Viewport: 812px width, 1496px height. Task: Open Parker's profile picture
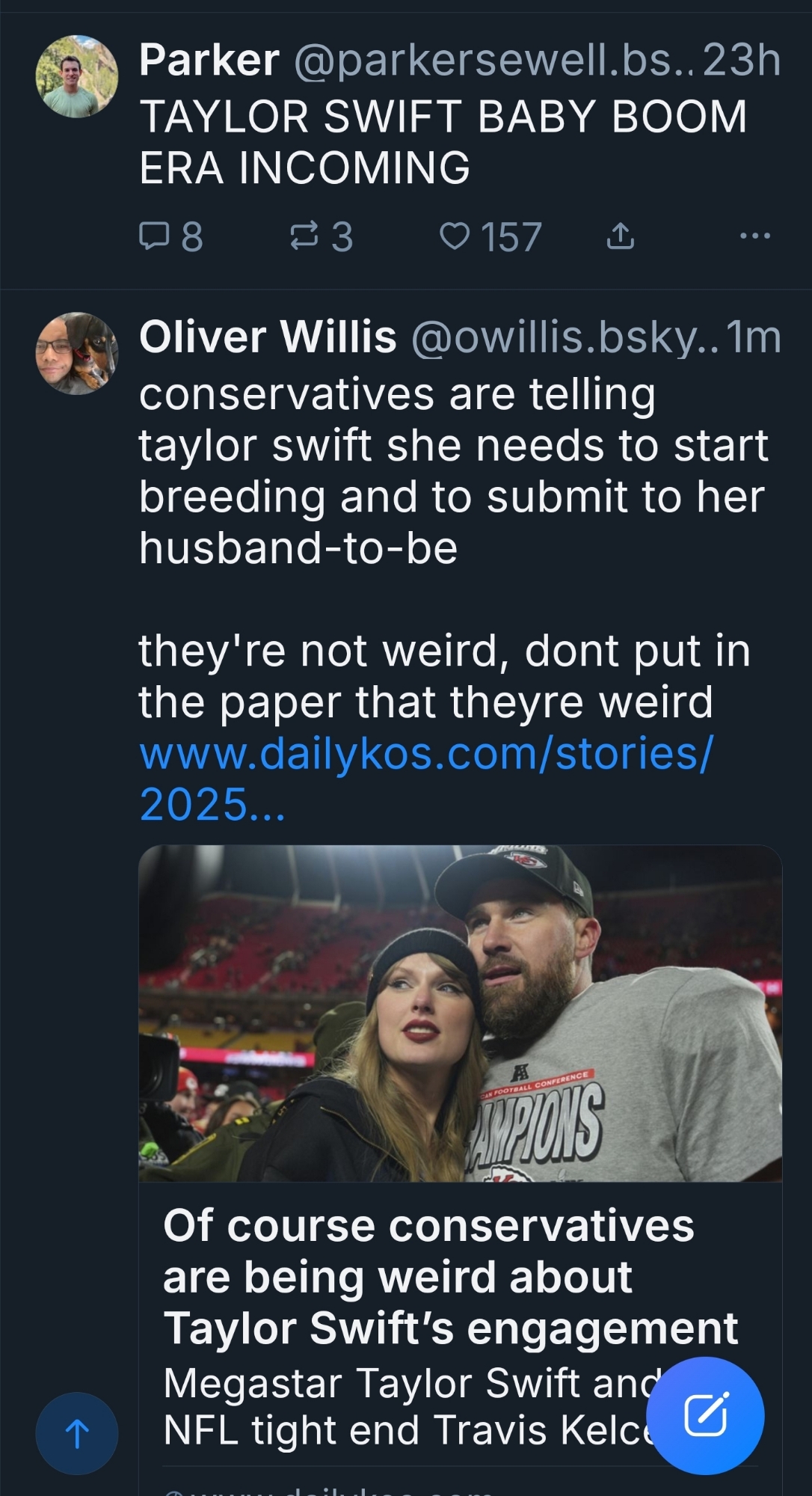77,76
